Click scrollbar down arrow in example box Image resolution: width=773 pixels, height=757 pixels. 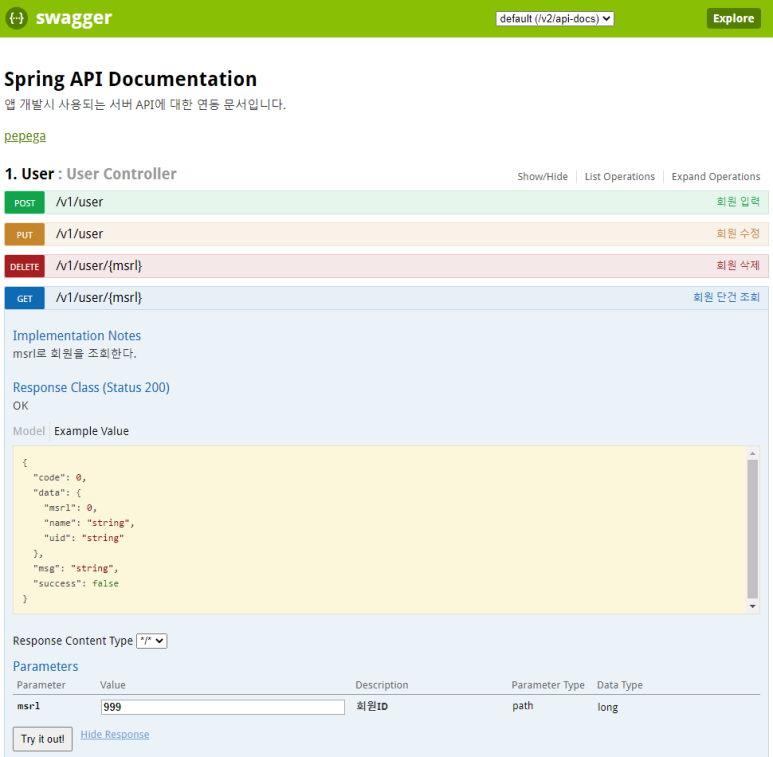coord(752,606)
